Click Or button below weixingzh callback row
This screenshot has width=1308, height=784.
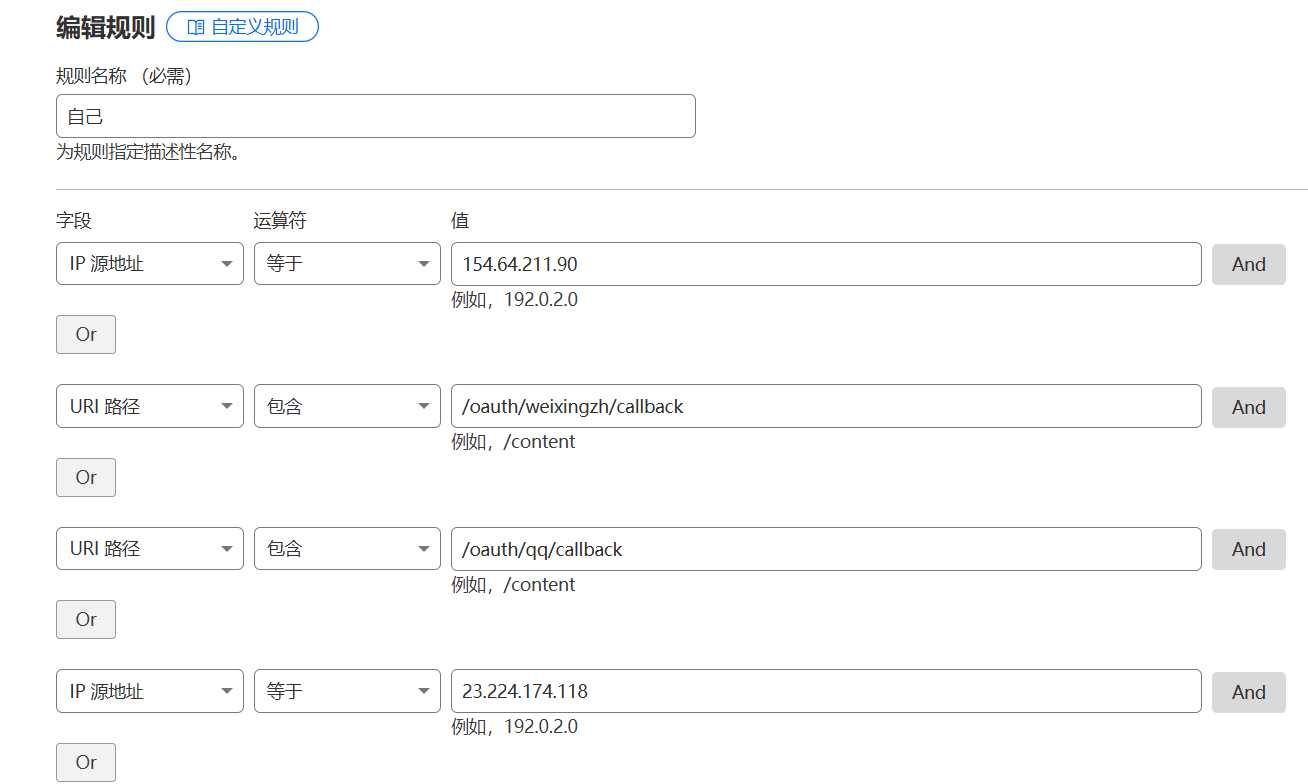point(86,477)
